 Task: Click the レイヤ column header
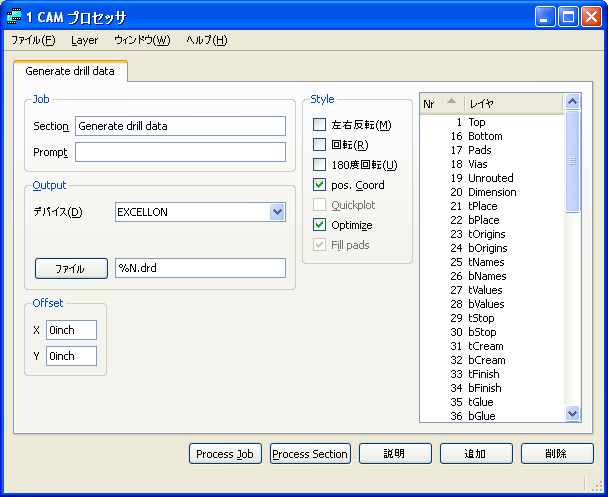point(513,104)
